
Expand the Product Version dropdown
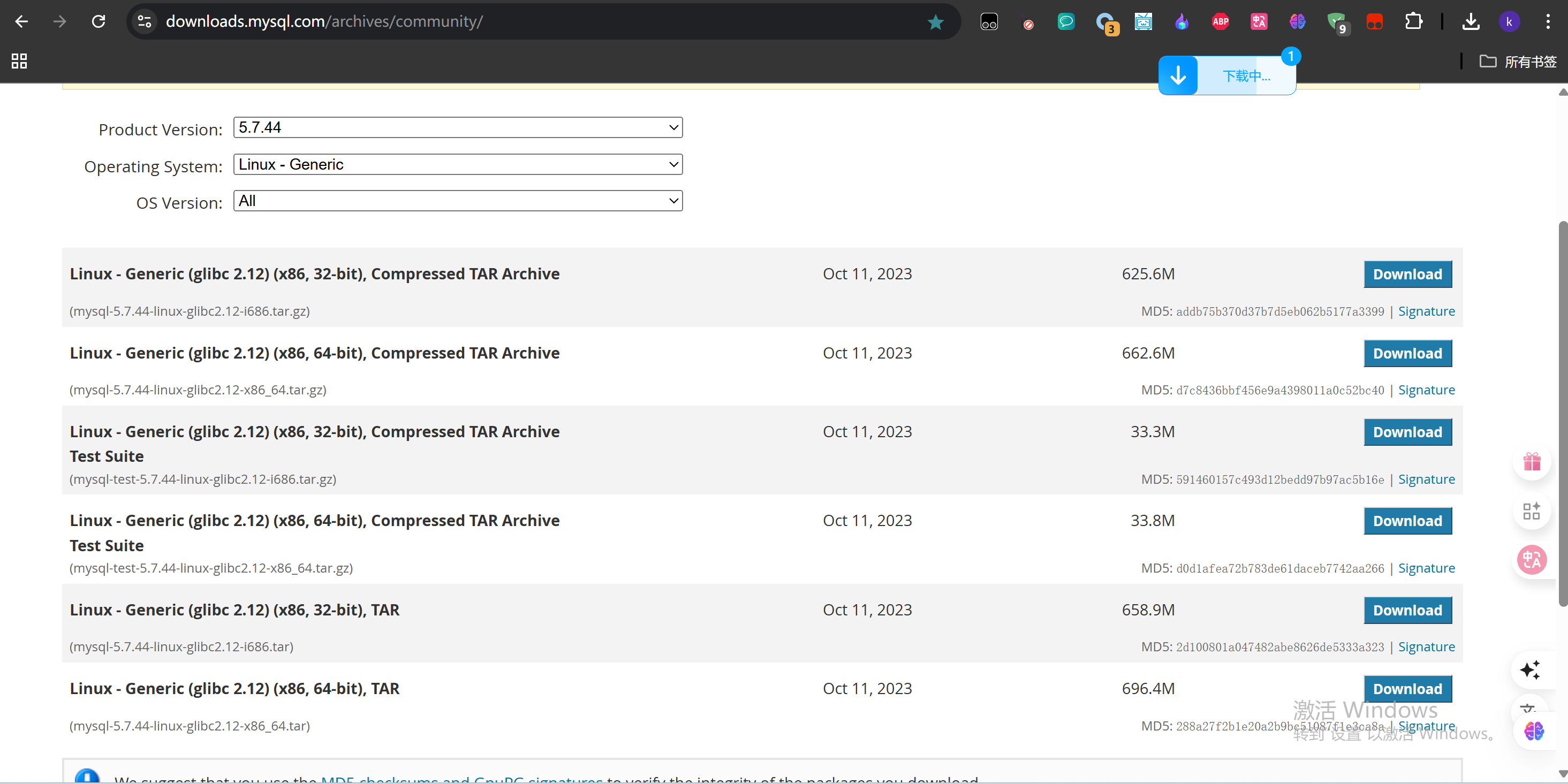point(458,128)
